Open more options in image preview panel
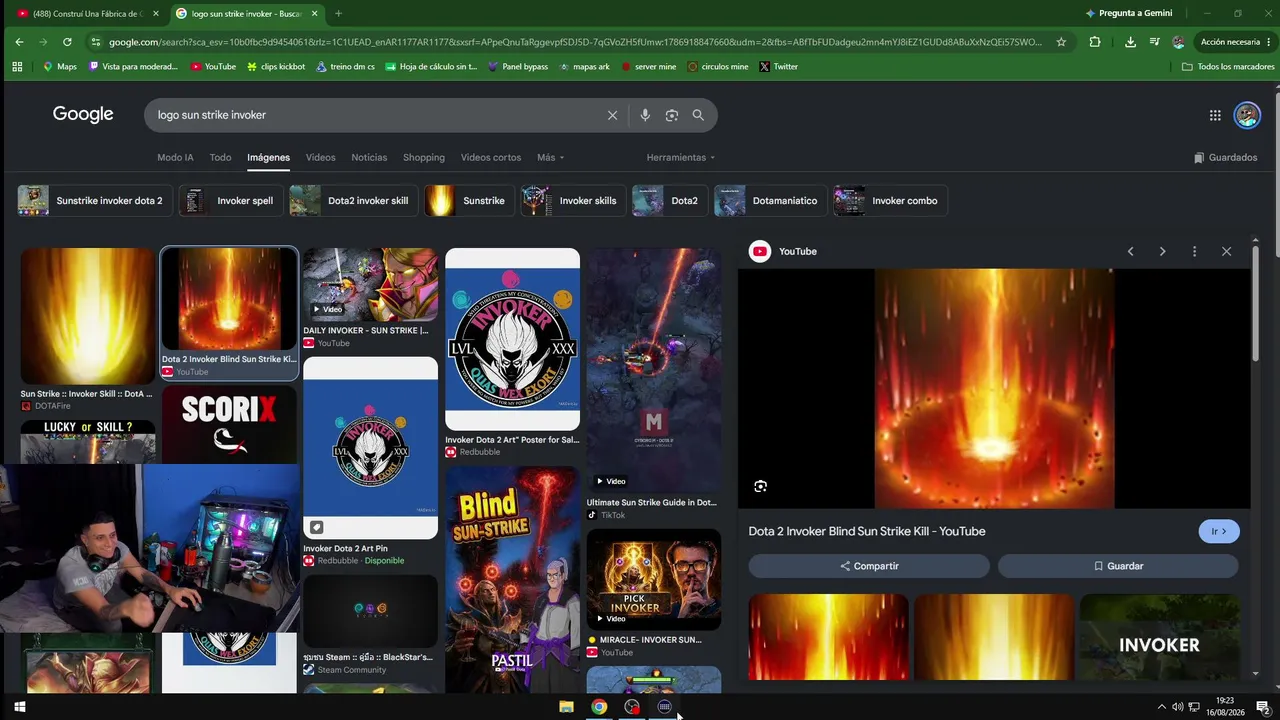 (1194, 251)
